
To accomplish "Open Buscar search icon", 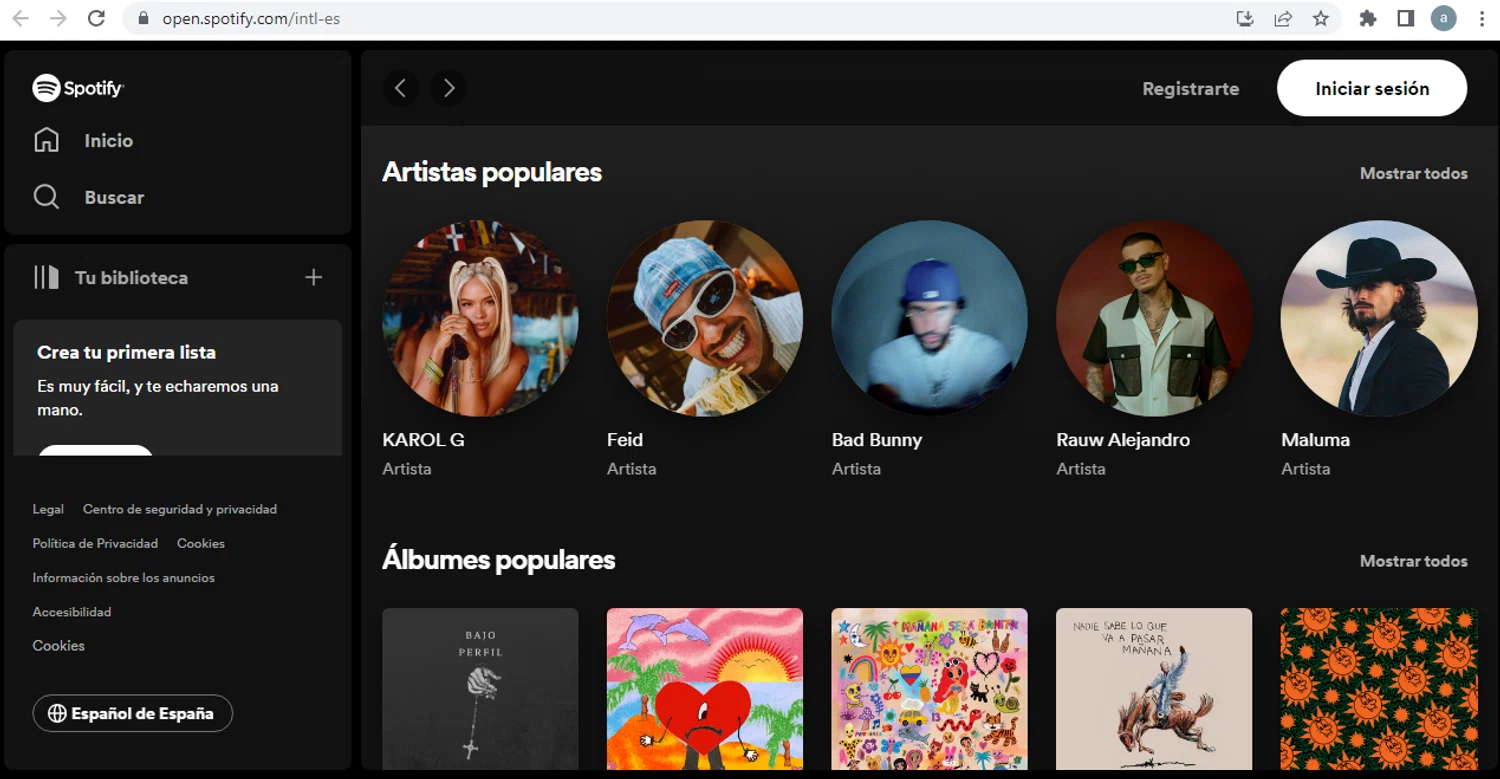I will pos(47,197).
